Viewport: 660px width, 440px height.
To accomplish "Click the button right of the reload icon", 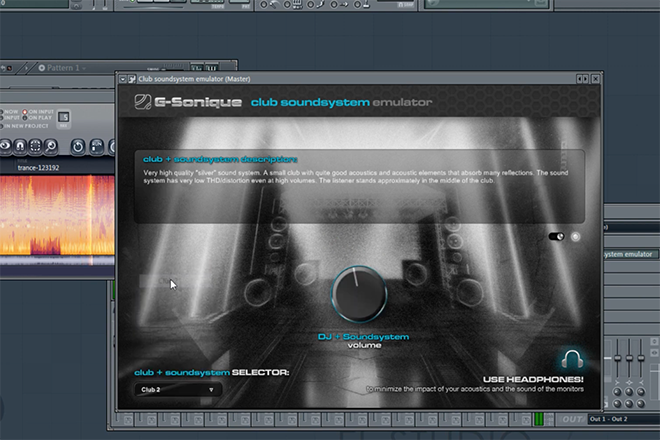I will tap(96, 147).
